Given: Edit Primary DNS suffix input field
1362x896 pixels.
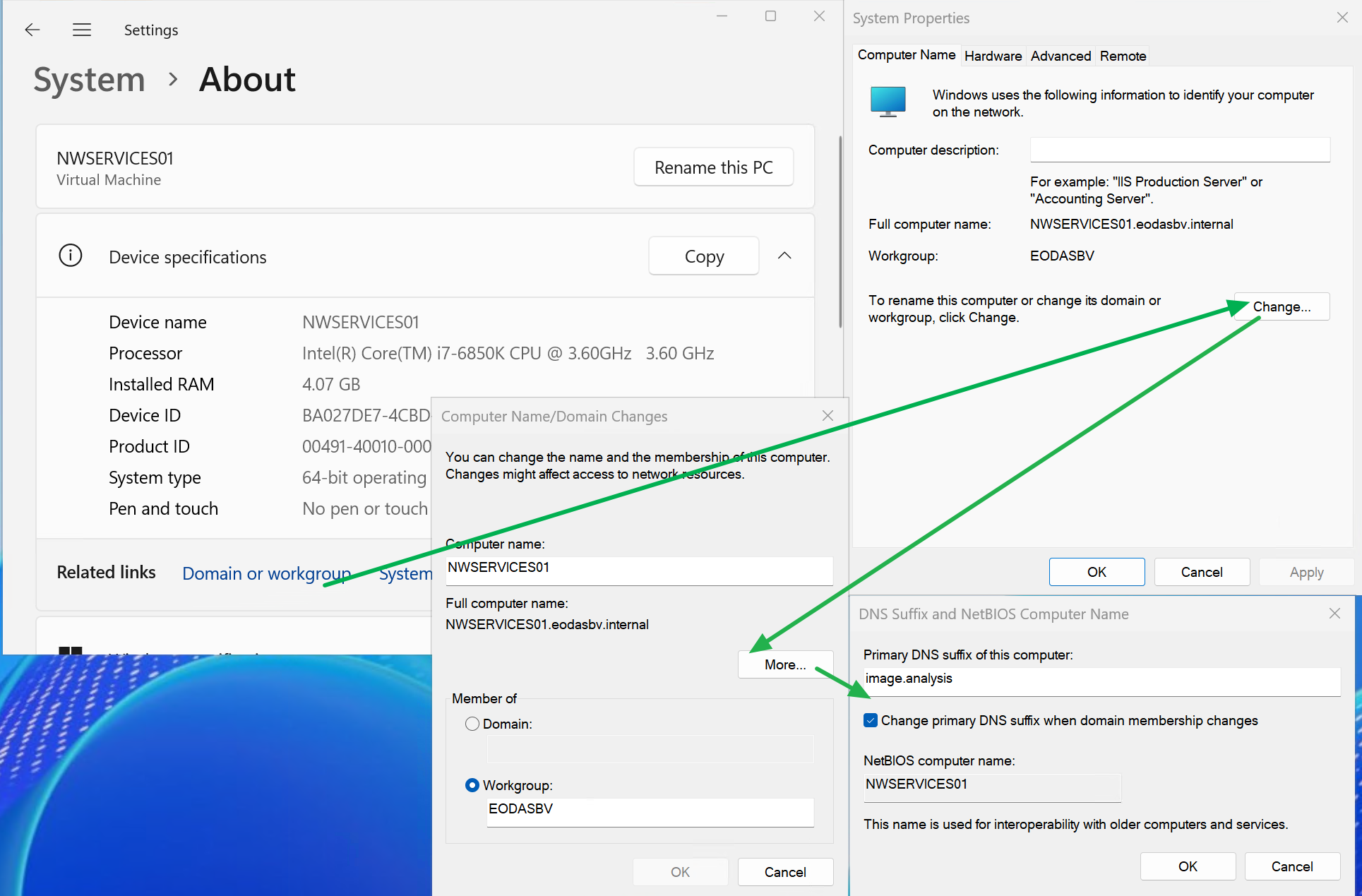Looking at the screenshot, I should pyautogui.click(x=1101, y=679).
